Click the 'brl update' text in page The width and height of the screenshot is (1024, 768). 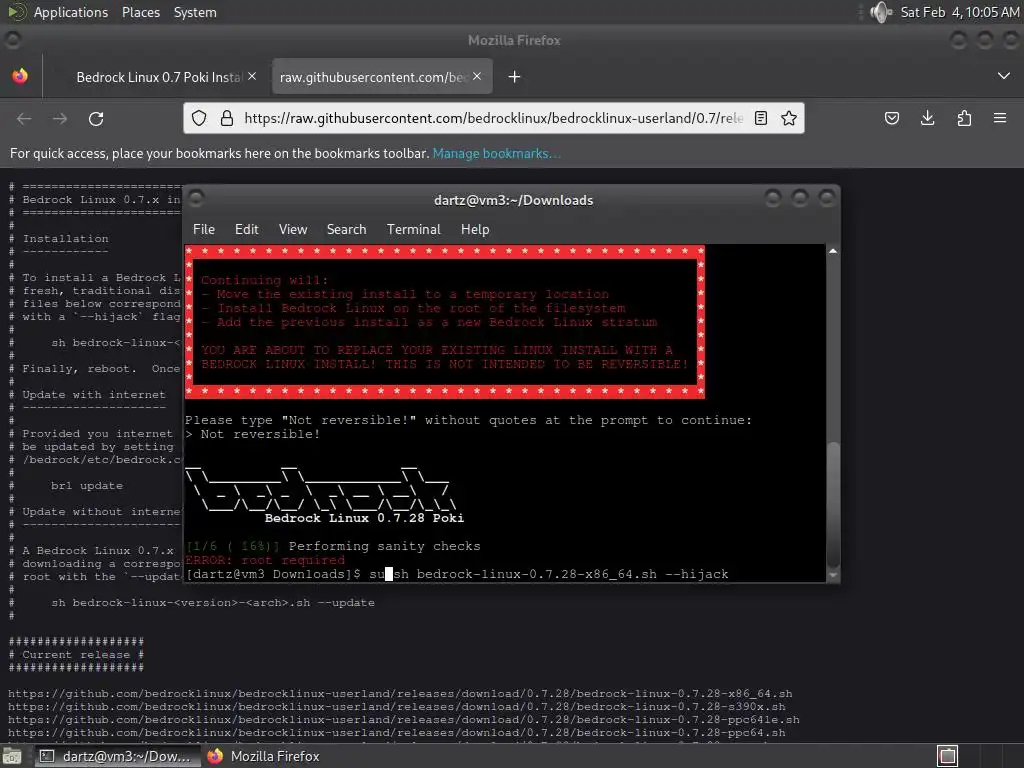(x=87, y=486)
